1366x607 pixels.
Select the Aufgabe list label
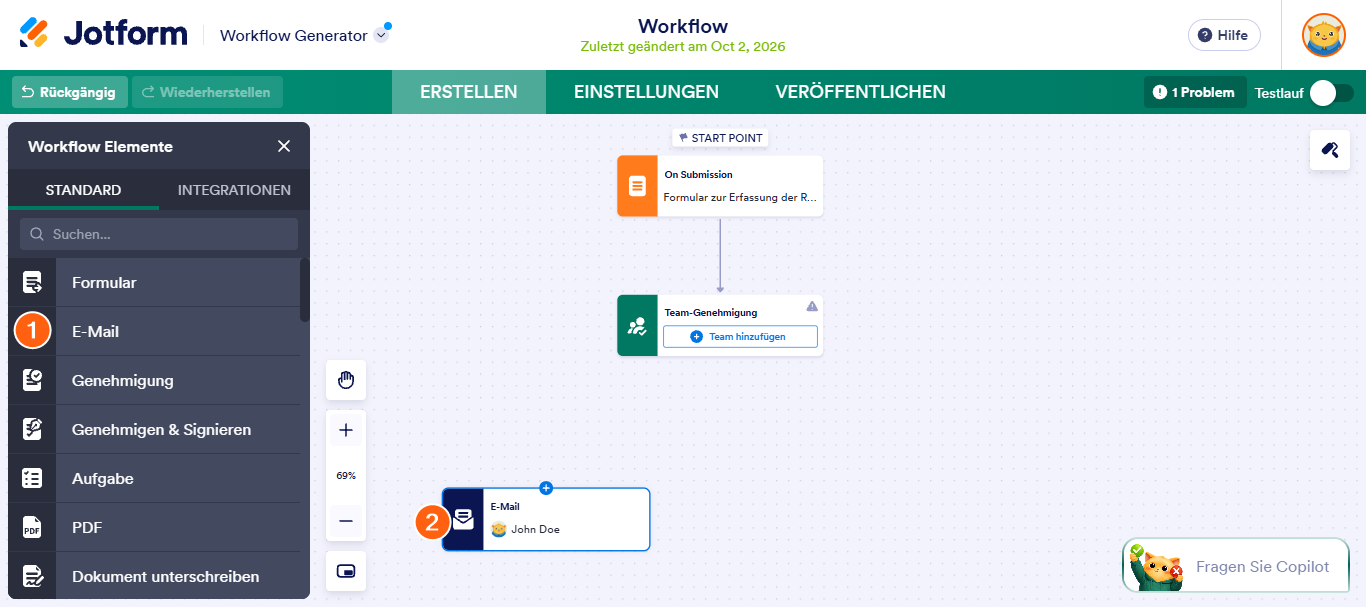103,478
